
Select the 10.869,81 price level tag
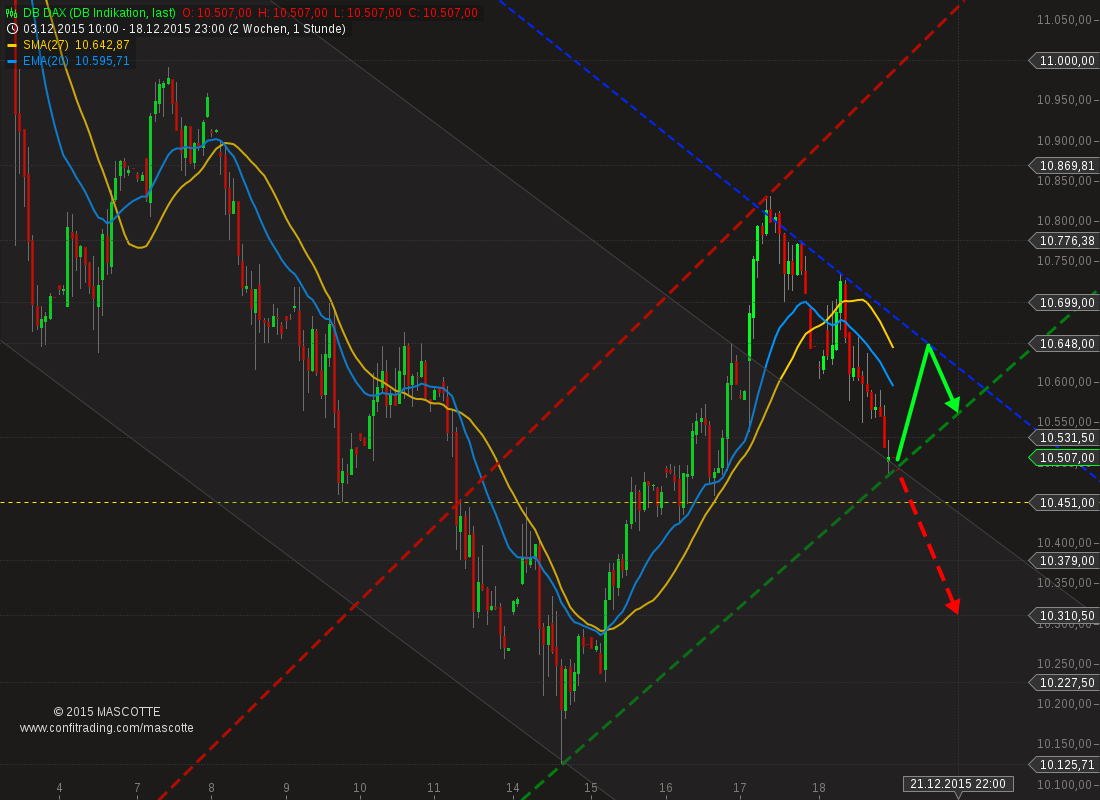(1063, 166)
